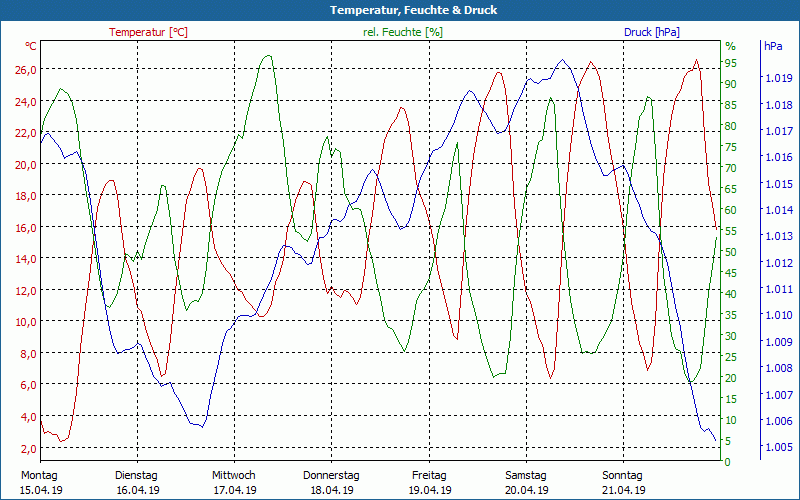Pick the Mittwoch day label
Screen dimensions: 800x500
click(233, 475)
